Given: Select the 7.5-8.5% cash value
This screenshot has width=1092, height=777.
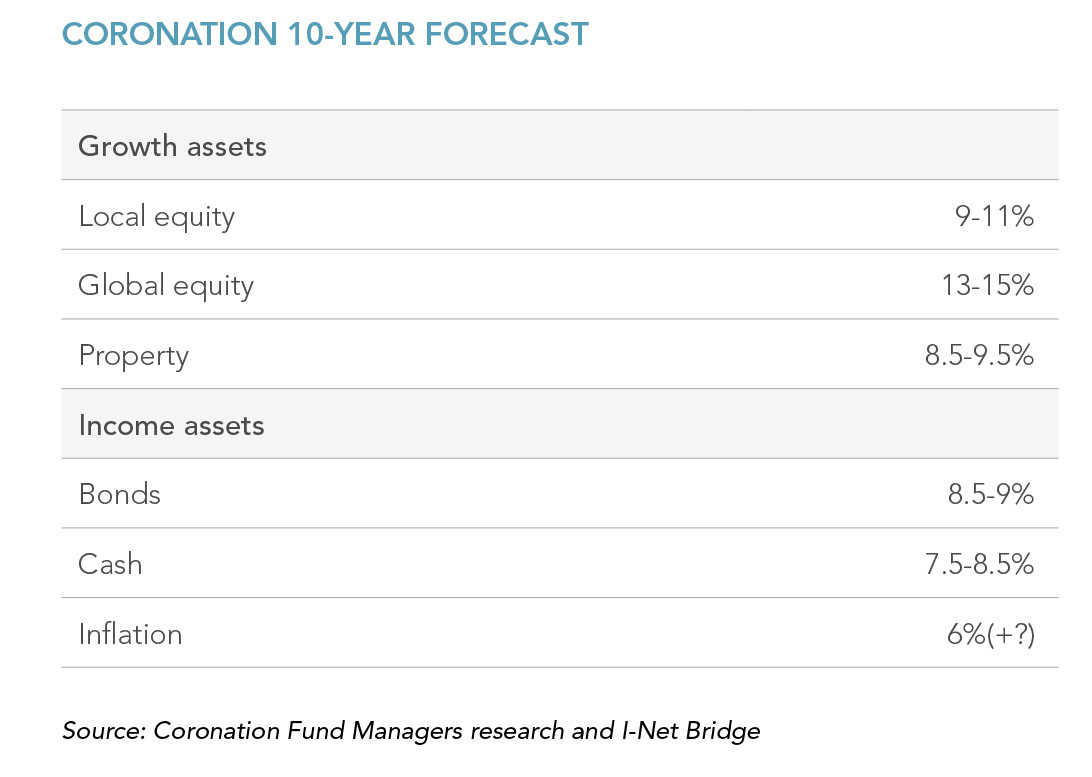Looking at the screenshot, I should coord(979,564).
